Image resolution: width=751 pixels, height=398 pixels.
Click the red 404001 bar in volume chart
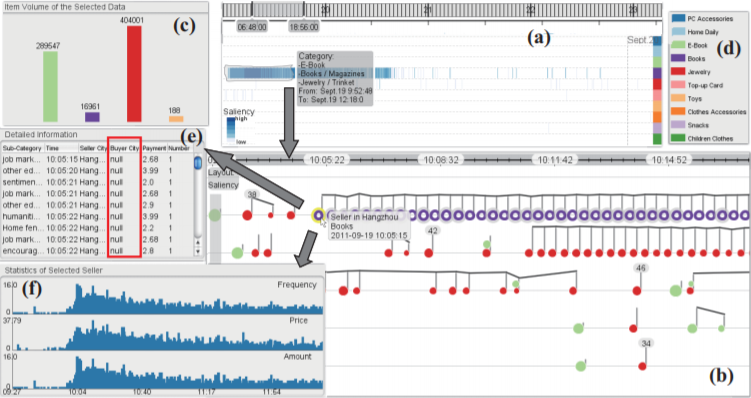coord(134,74)
